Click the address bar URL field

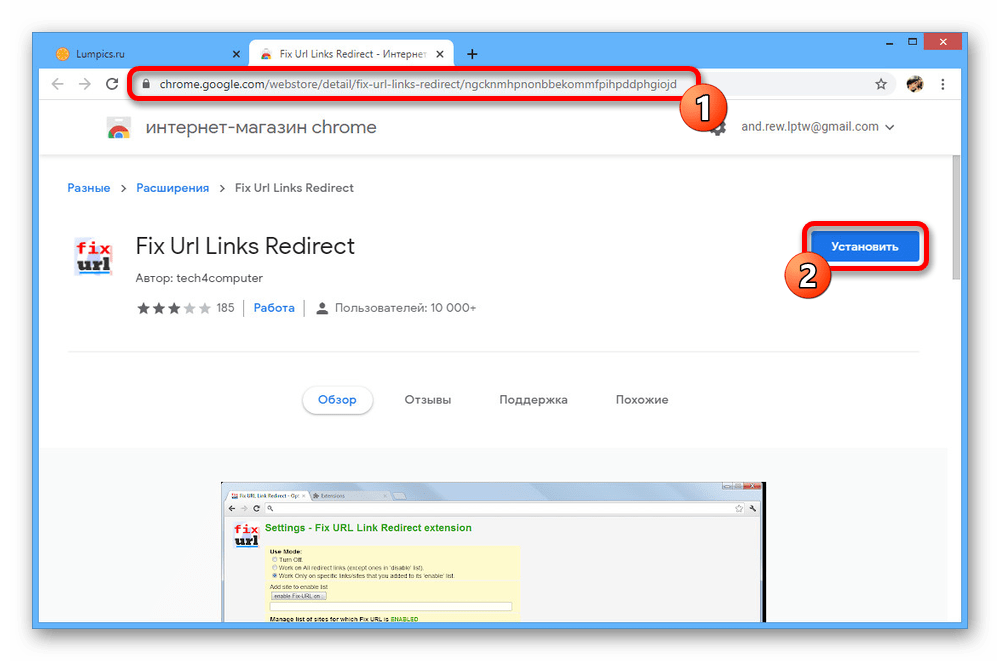(x=418, y=84)
